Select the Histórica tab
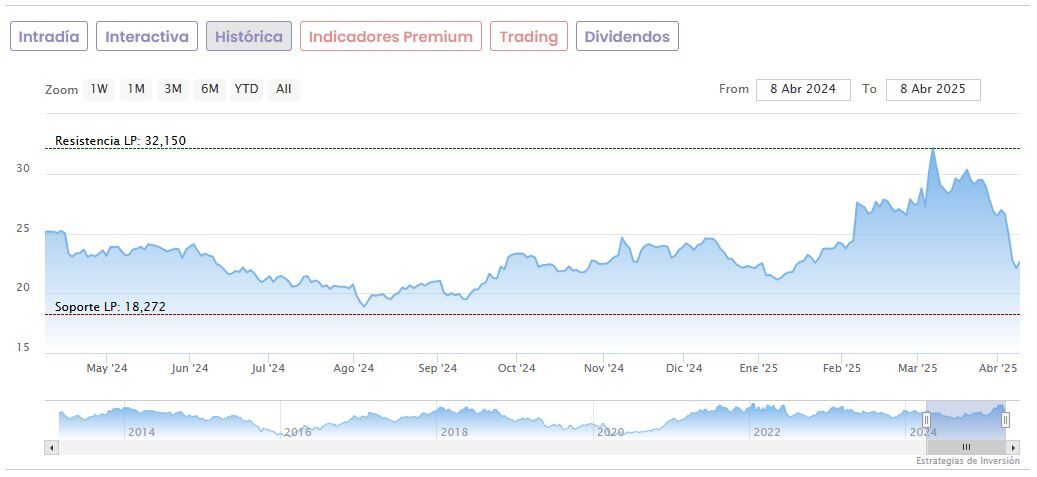 (x=249, y=37)
